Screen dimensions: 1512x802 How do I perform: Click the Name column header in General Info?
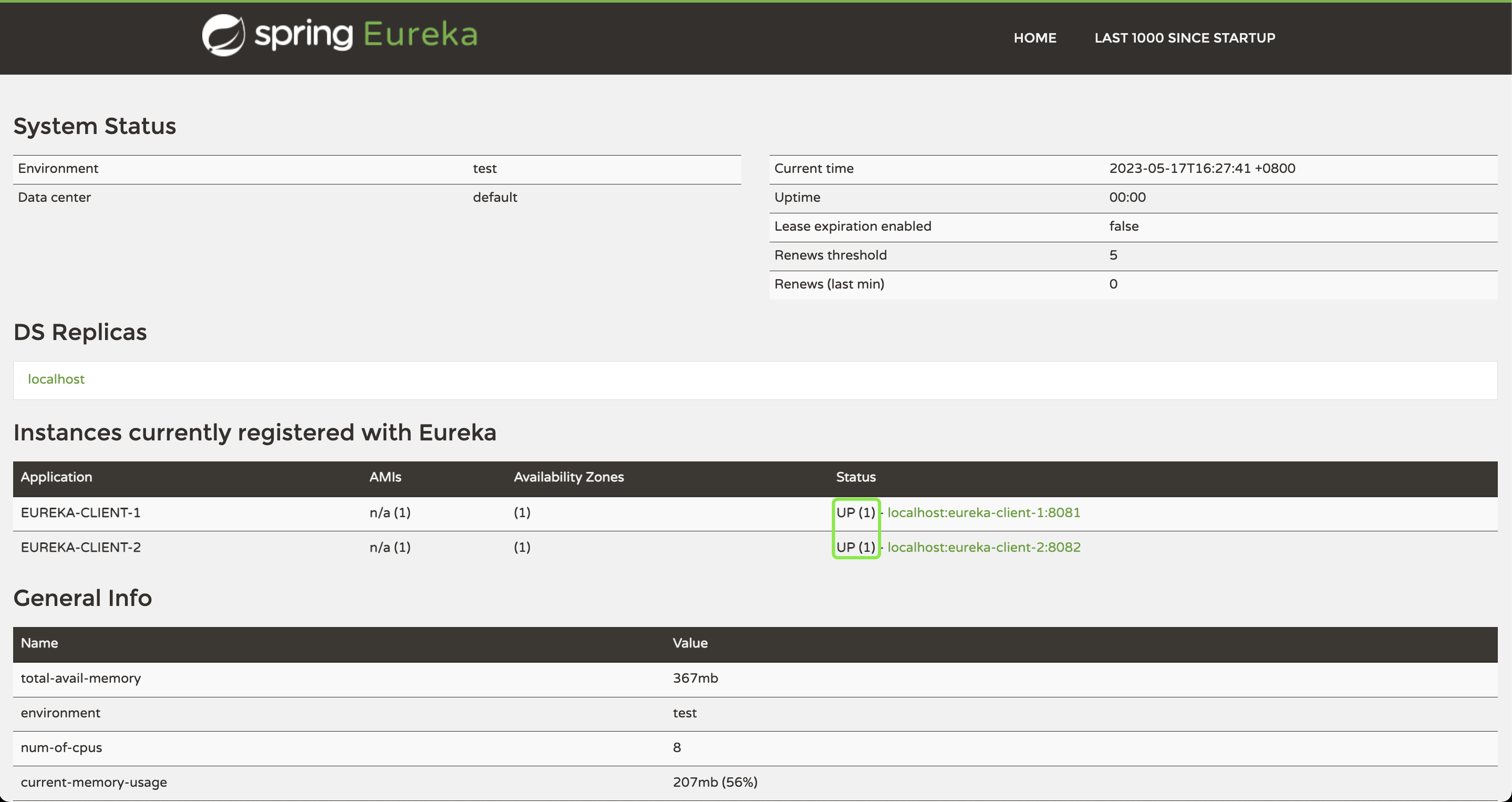coord(39,643)
